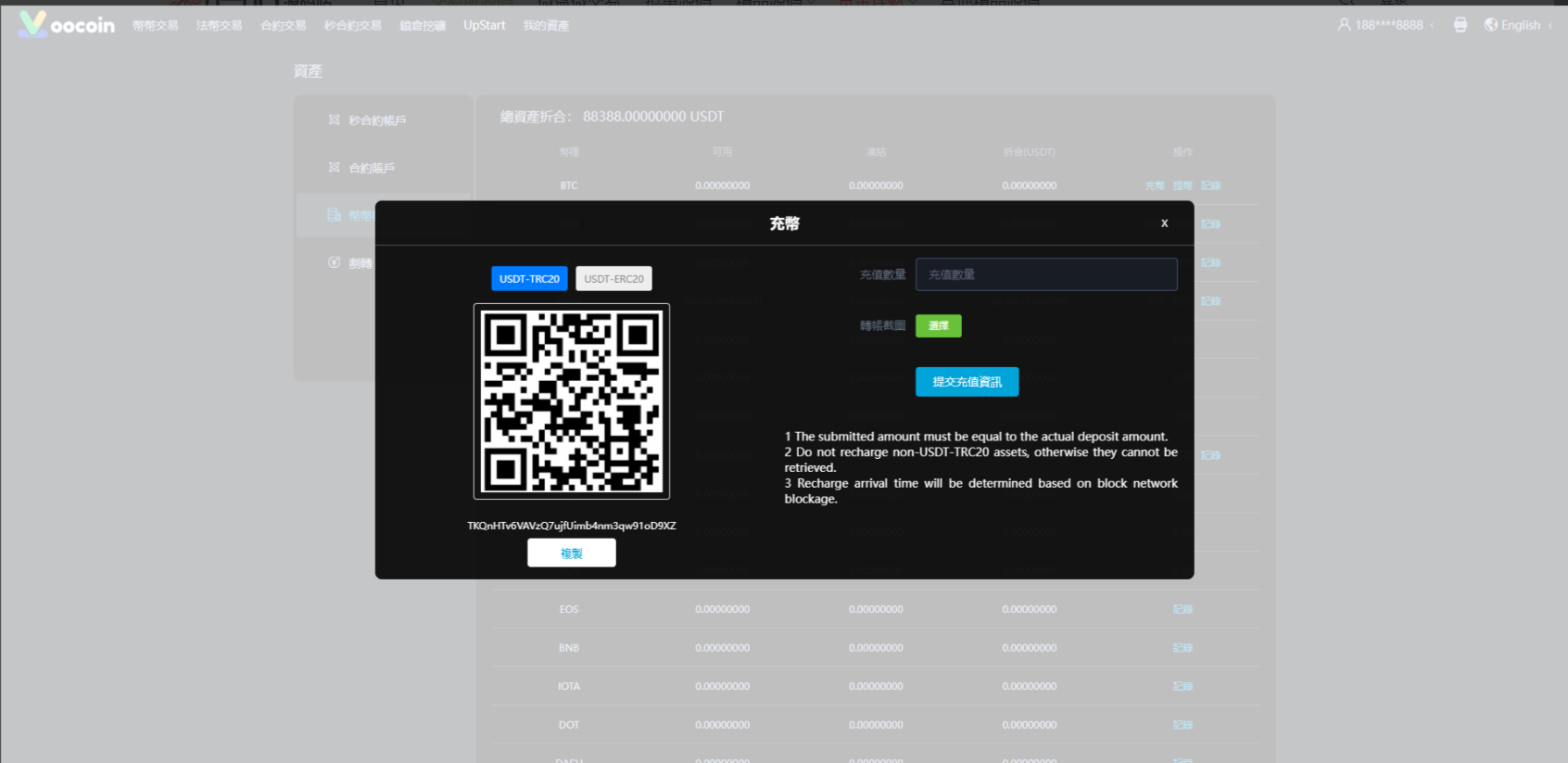Click the deposit QR code image
This screenshot has width=1568, height=763.
(x=572, y=401)
